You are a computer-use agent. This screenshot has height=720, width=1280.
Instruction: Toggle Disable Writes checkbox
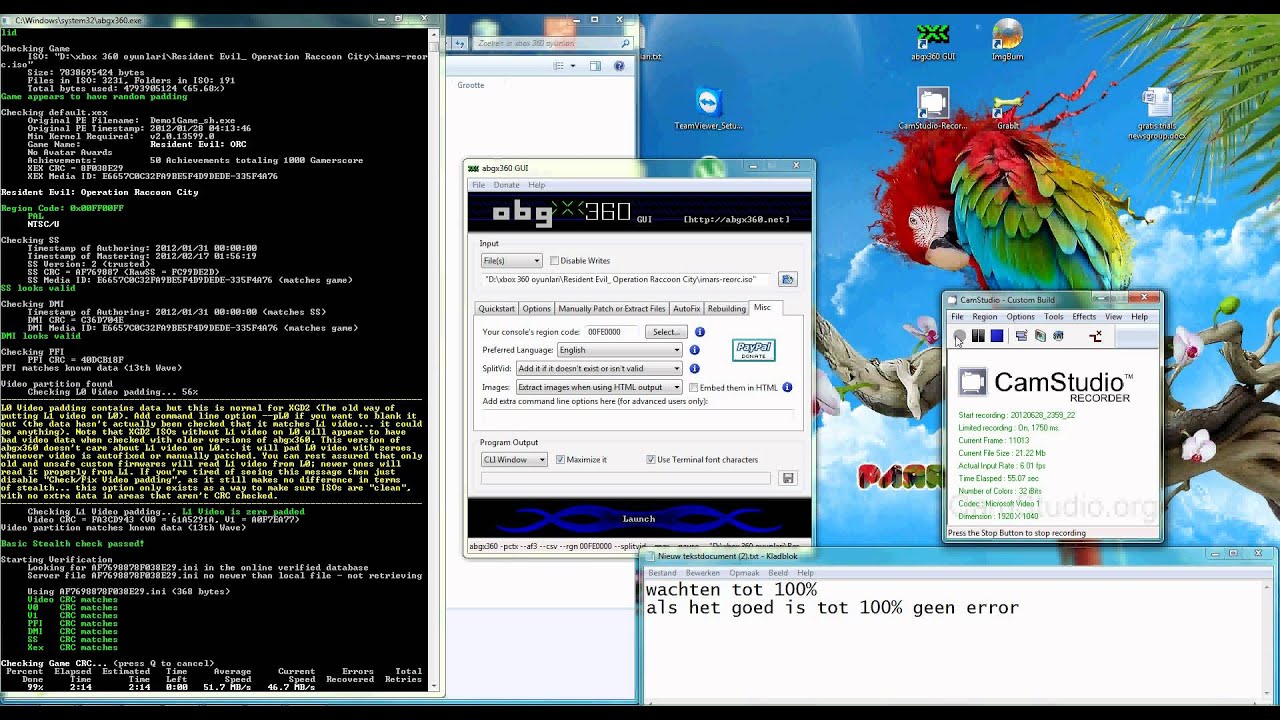[554, 261]
